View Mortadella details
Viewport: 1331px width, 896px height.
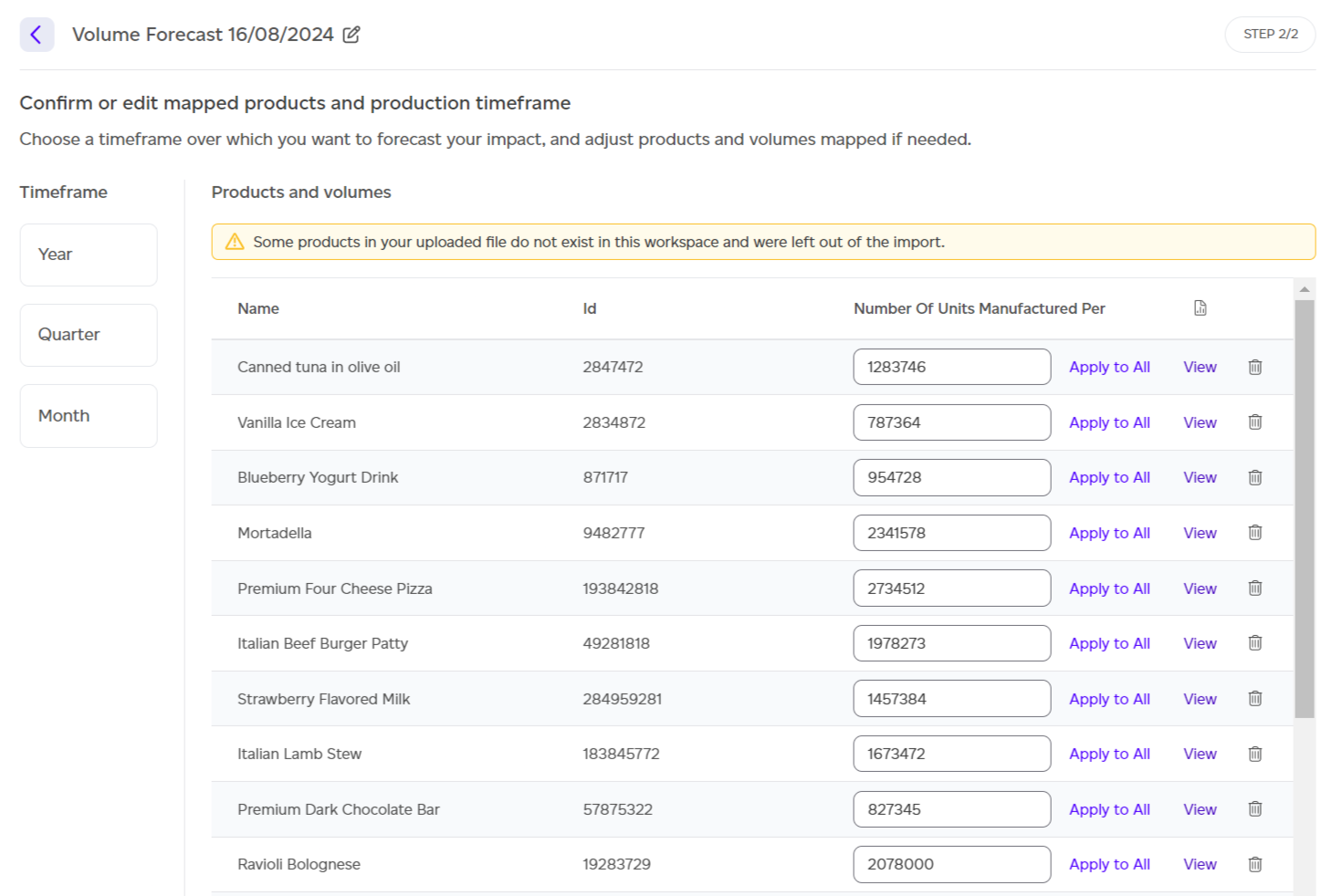[x=1200, y=533]
